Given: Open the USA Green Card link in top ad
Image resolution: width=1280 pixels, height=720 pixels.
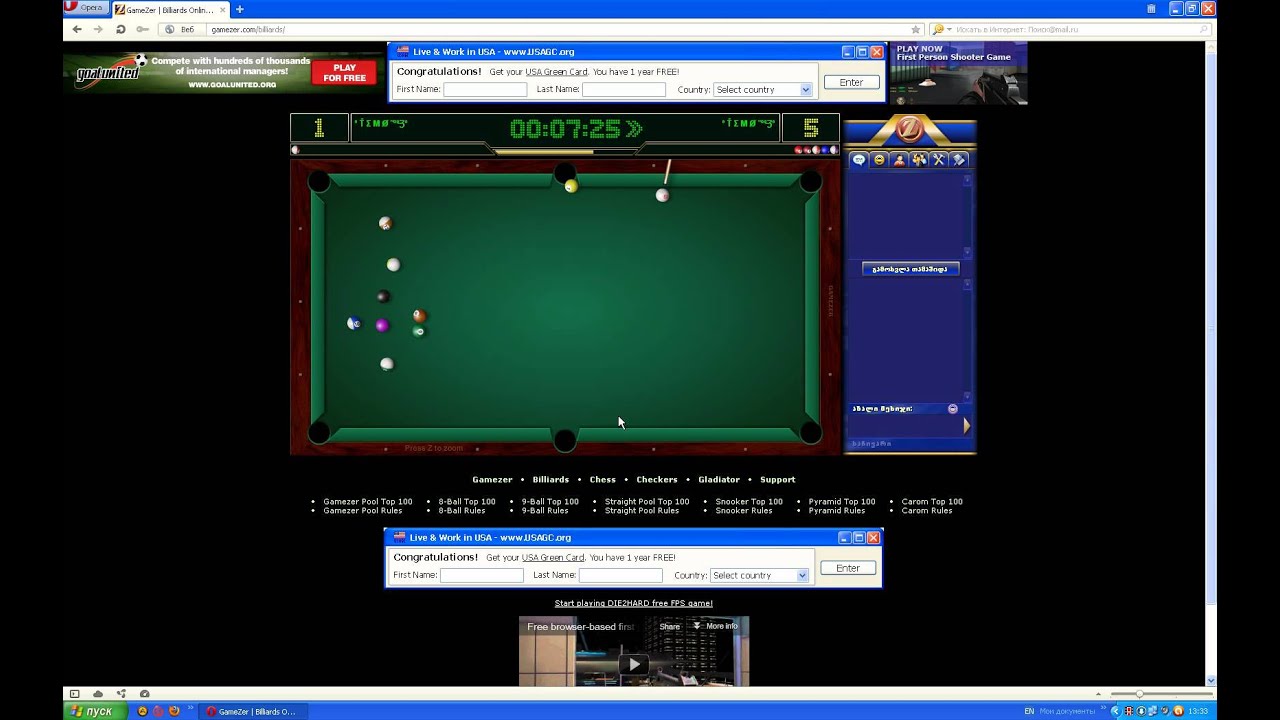Looking at the screenshot, I should (557, 72).
